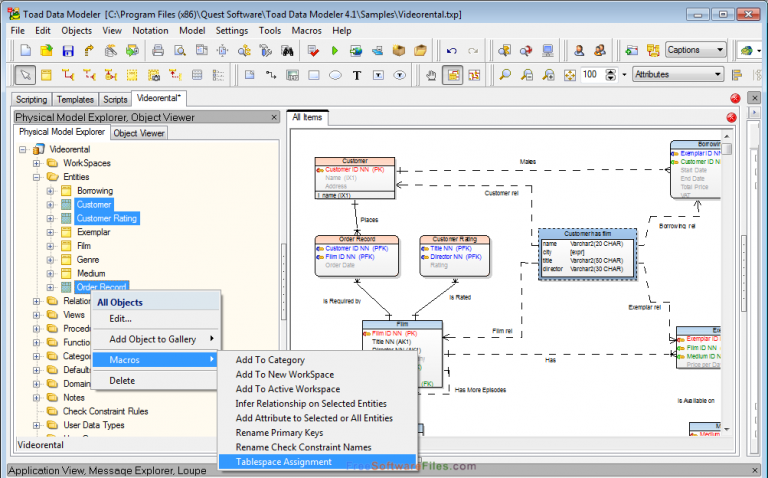Open the Macros menu in menu bar

(x=307, y=30)
